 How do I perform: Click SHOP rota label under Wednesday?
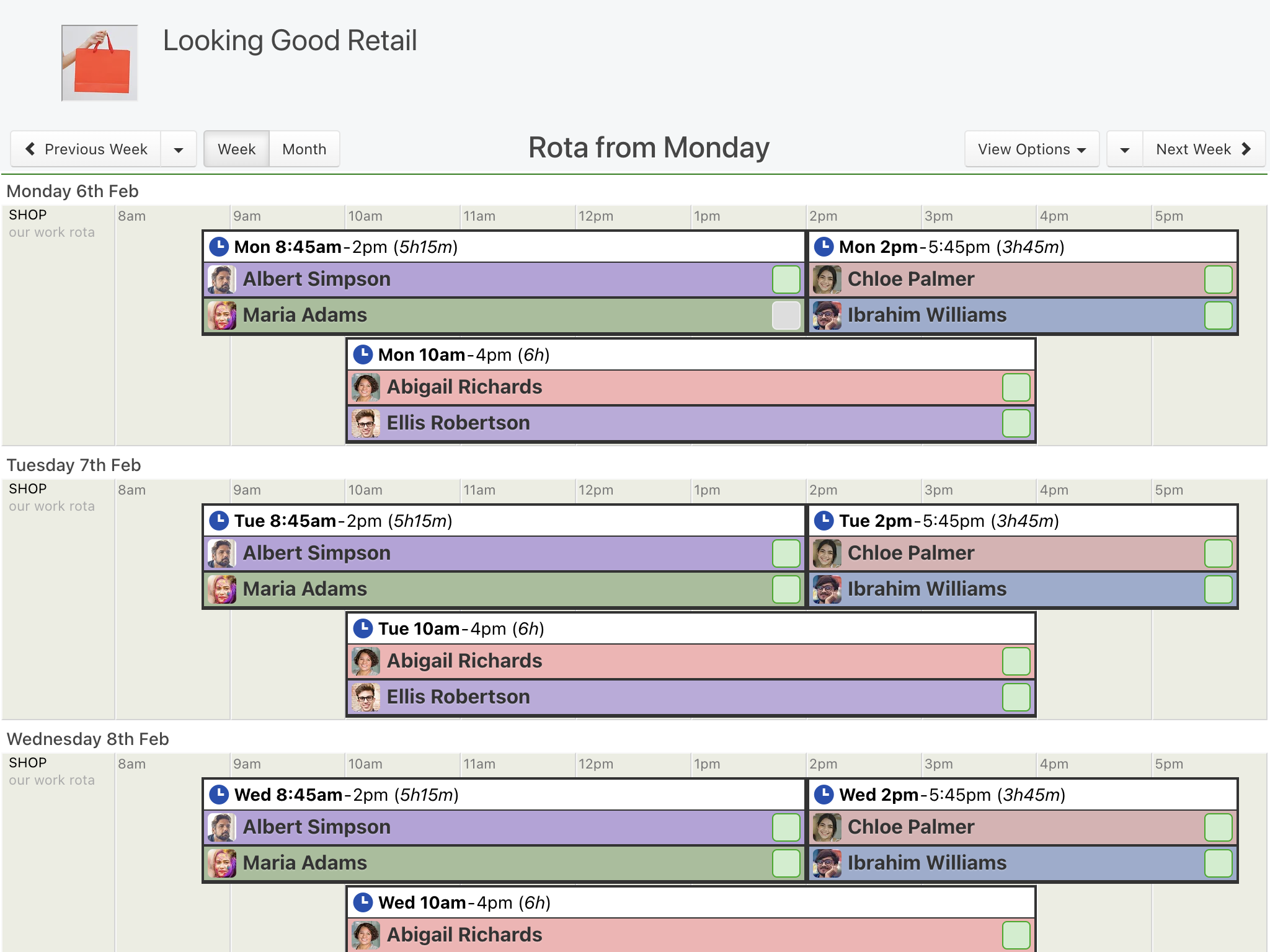pos(28,763)
